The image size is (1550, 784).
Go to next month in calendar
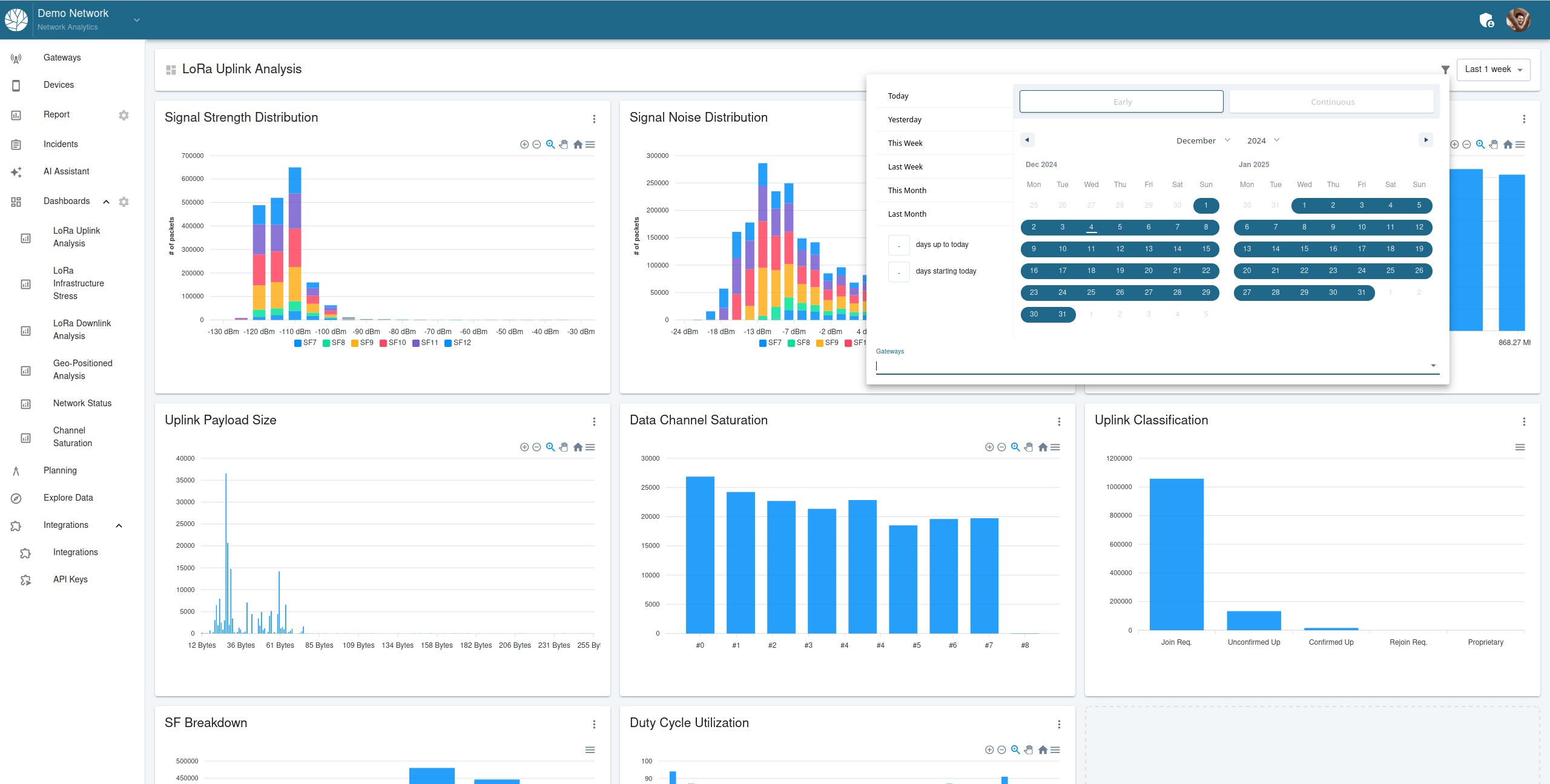coord(1426,140)
